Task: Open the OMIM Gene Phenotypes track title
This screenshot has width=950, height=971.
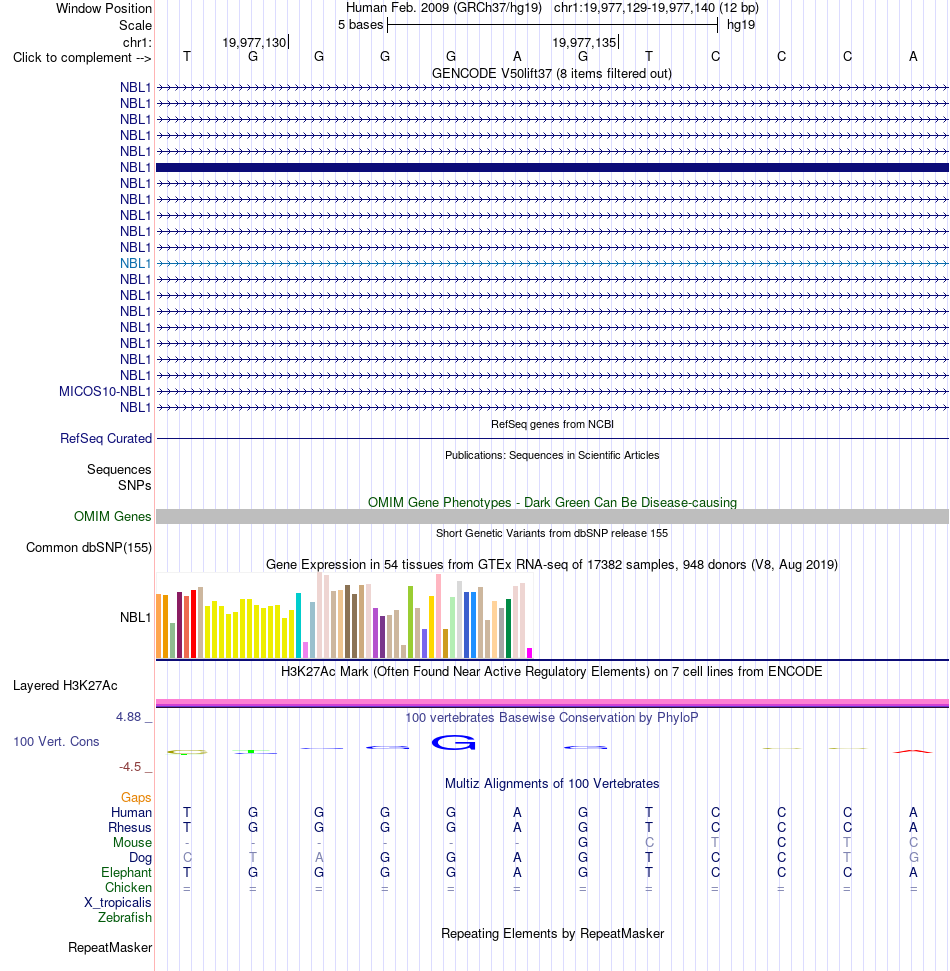Action: [552, 502]
